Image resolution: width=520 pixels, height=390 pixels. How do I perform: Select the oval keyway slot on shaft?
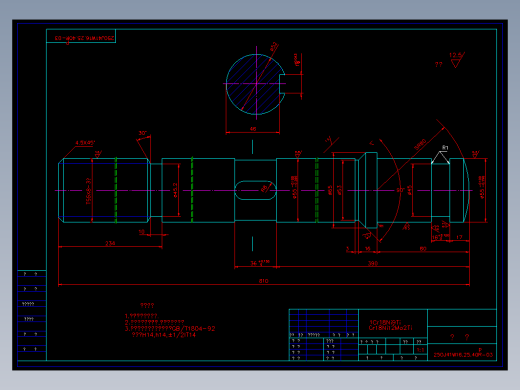(256, 190)
